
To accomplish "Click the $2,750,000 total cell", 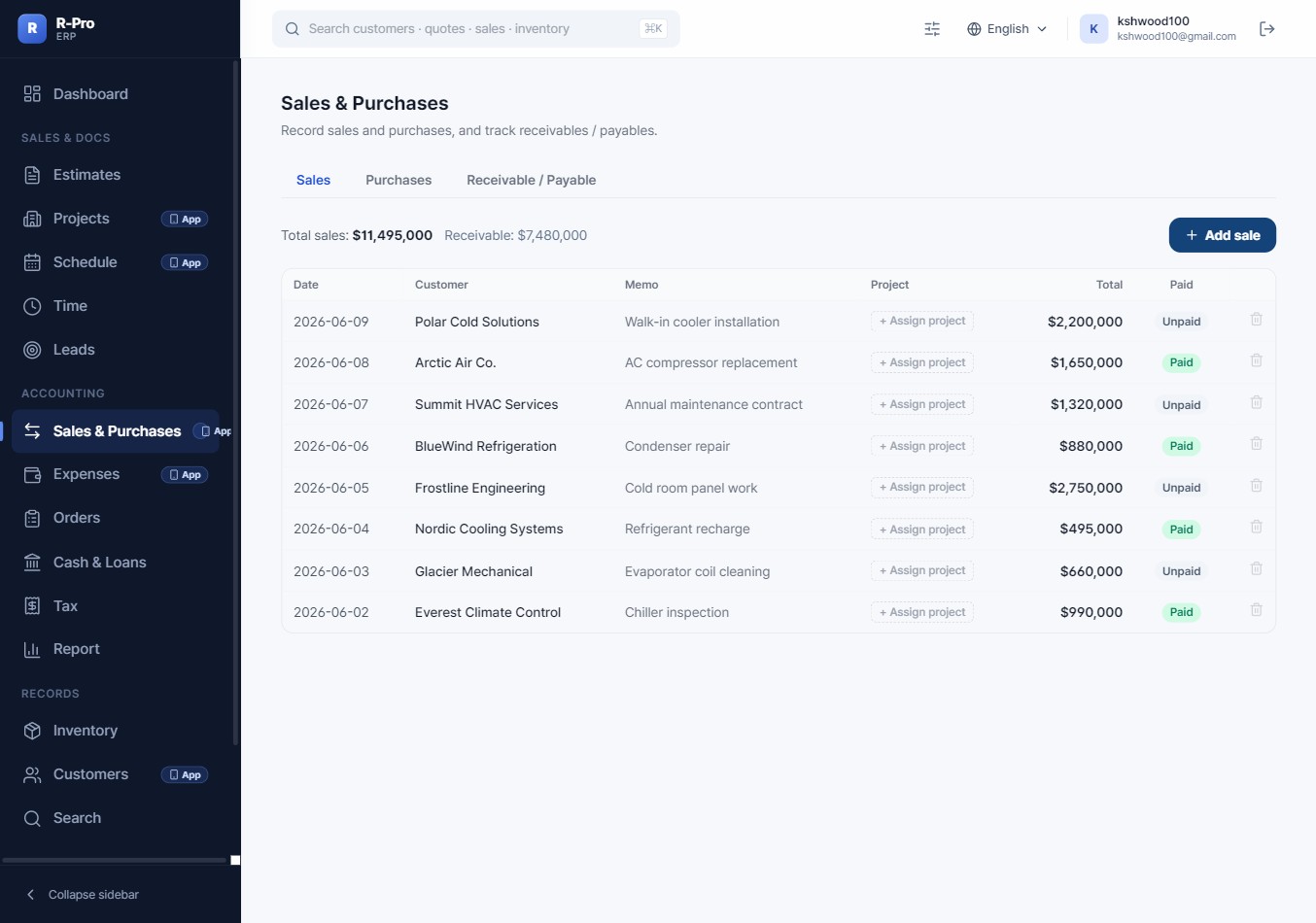I will [x=1086, y=488].
